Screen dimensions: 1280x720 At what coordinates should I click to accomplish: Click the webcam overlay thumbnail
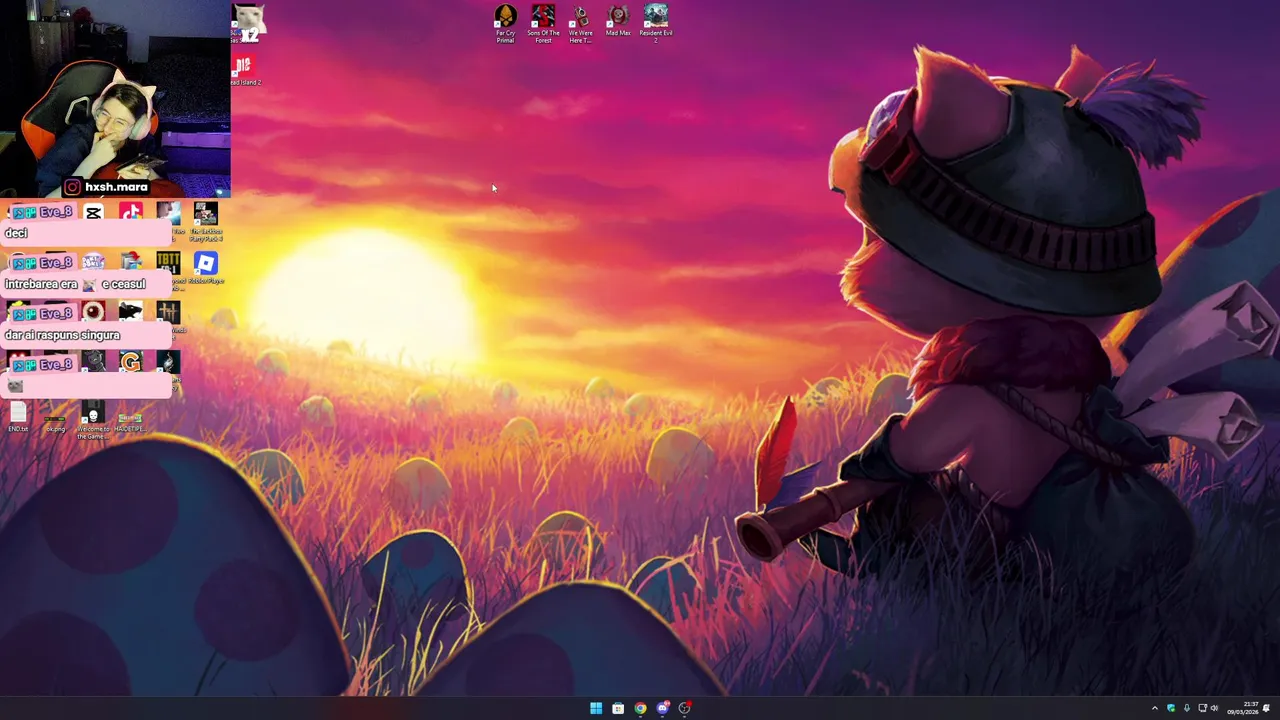click(115, 98)
